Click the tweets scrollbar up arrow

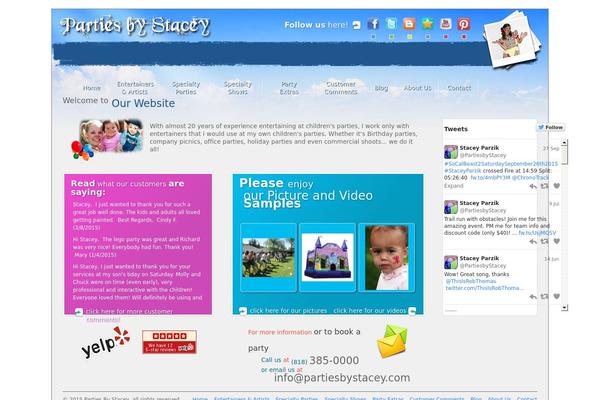564,142
